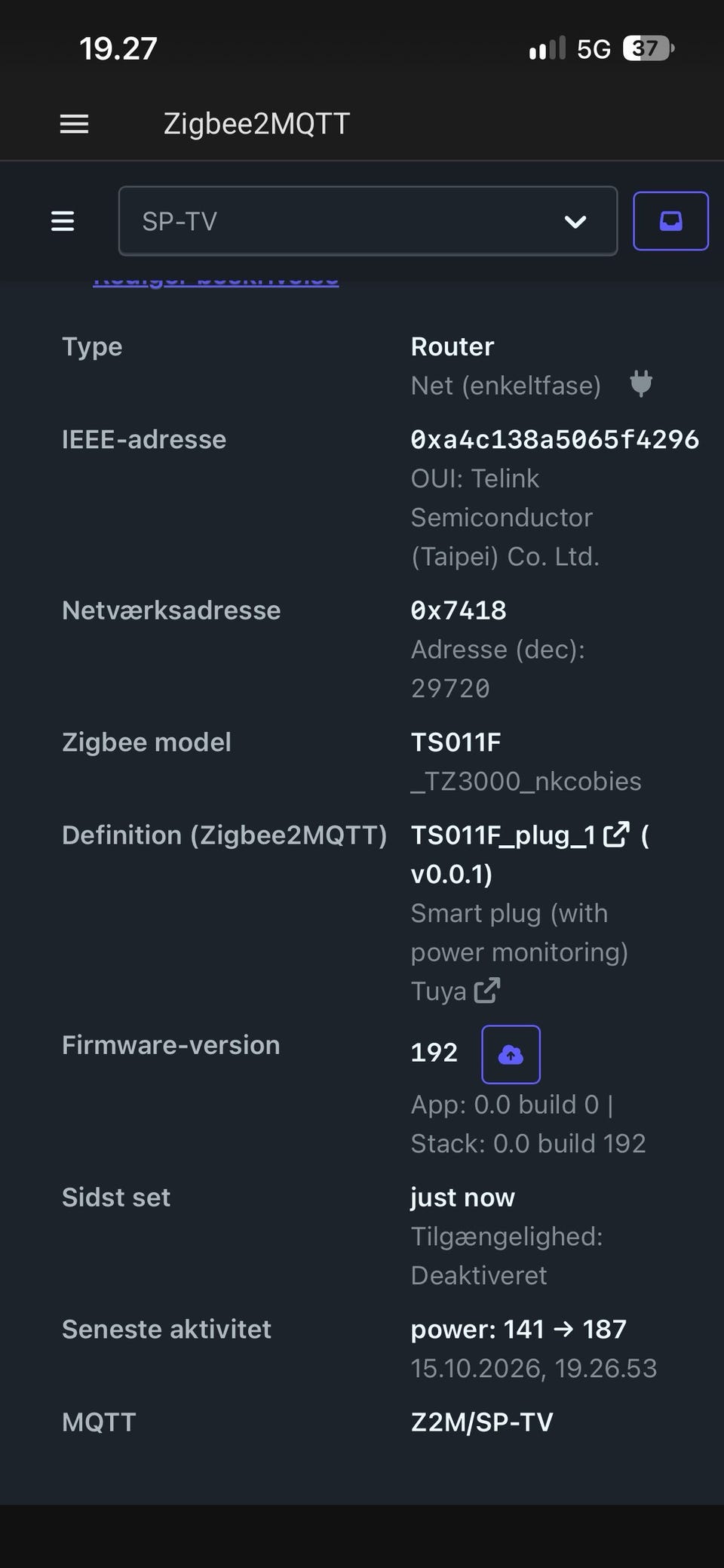Click the firmware version number 192
The width and height of the screenshot is (724, 1568).
[x=434, y=1053]
